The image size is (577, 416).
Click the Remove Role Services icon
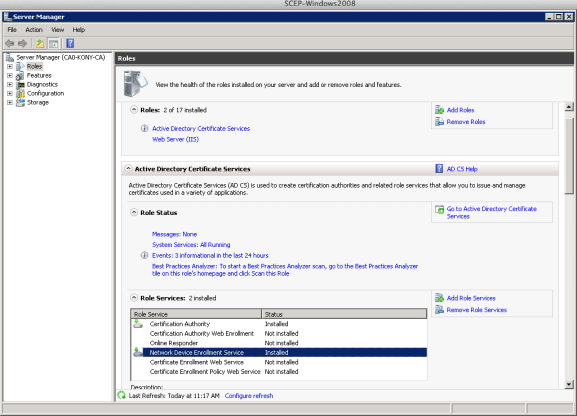[x=439, y=310]
